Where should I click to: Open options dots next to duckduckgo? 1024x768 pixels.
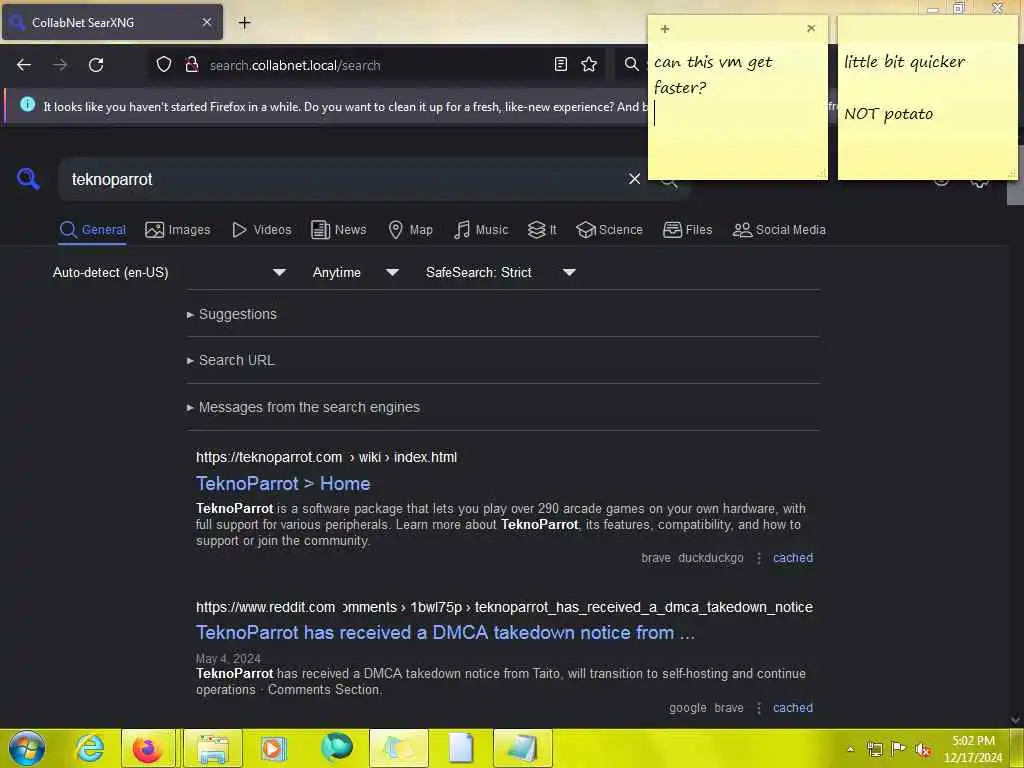tap(759, 558)
